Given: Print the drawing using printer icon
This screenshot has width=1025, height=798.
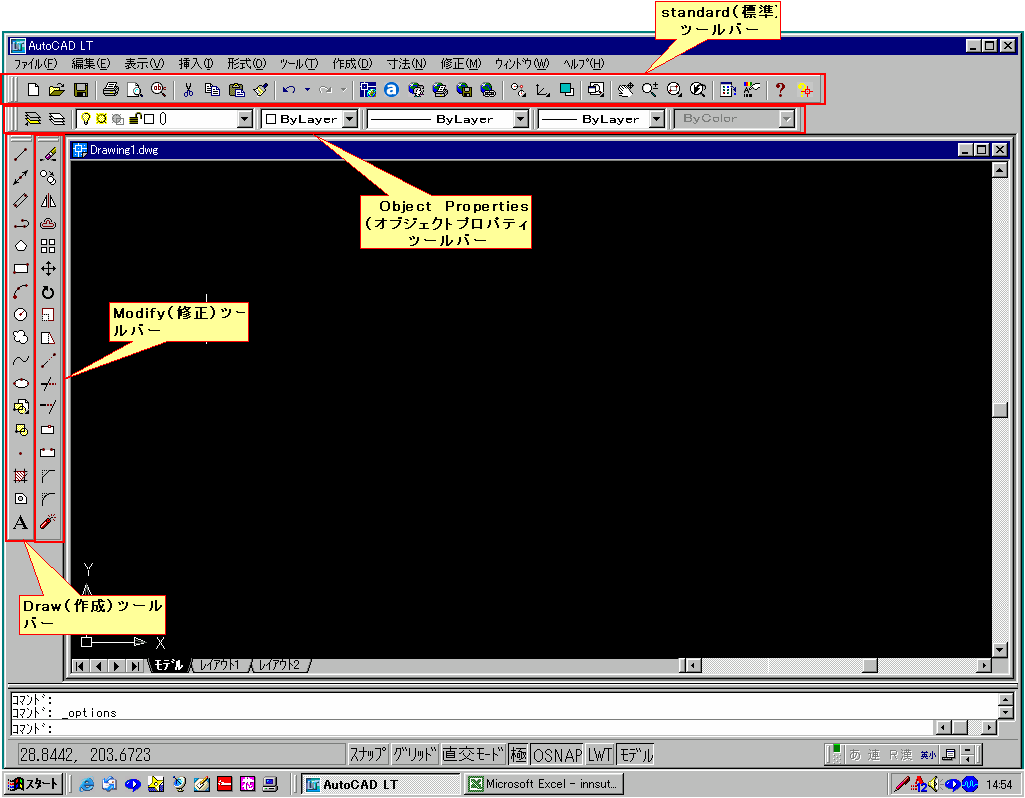Looking at the screenshot, I should pyautogui.click(x=110, y=90).
